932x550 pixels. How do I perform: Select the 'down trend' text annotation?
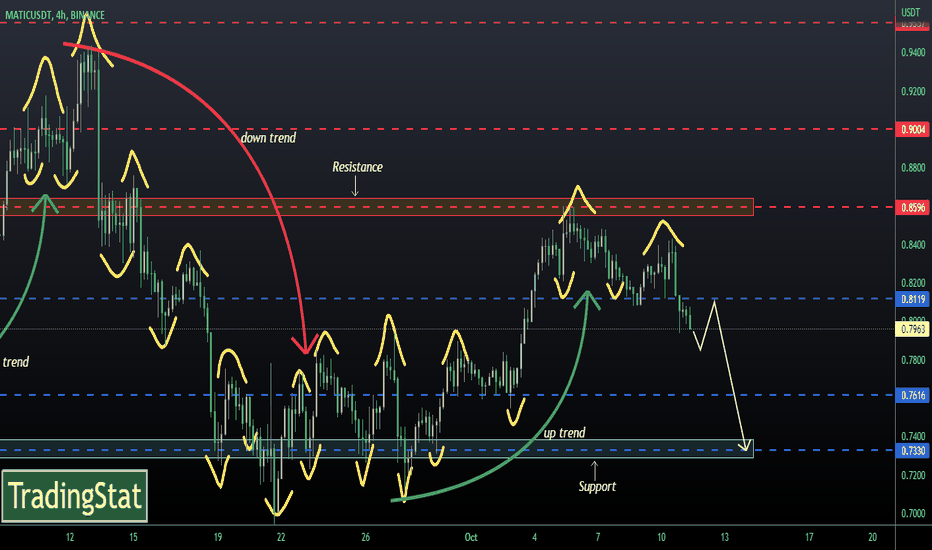268,137
